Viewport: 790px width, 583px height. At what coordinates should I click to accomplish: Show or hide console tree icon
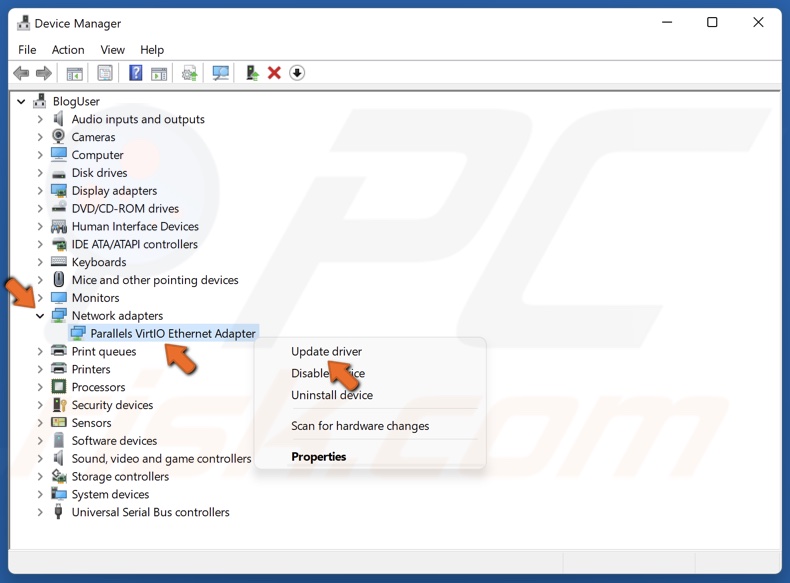coord(75,74)
